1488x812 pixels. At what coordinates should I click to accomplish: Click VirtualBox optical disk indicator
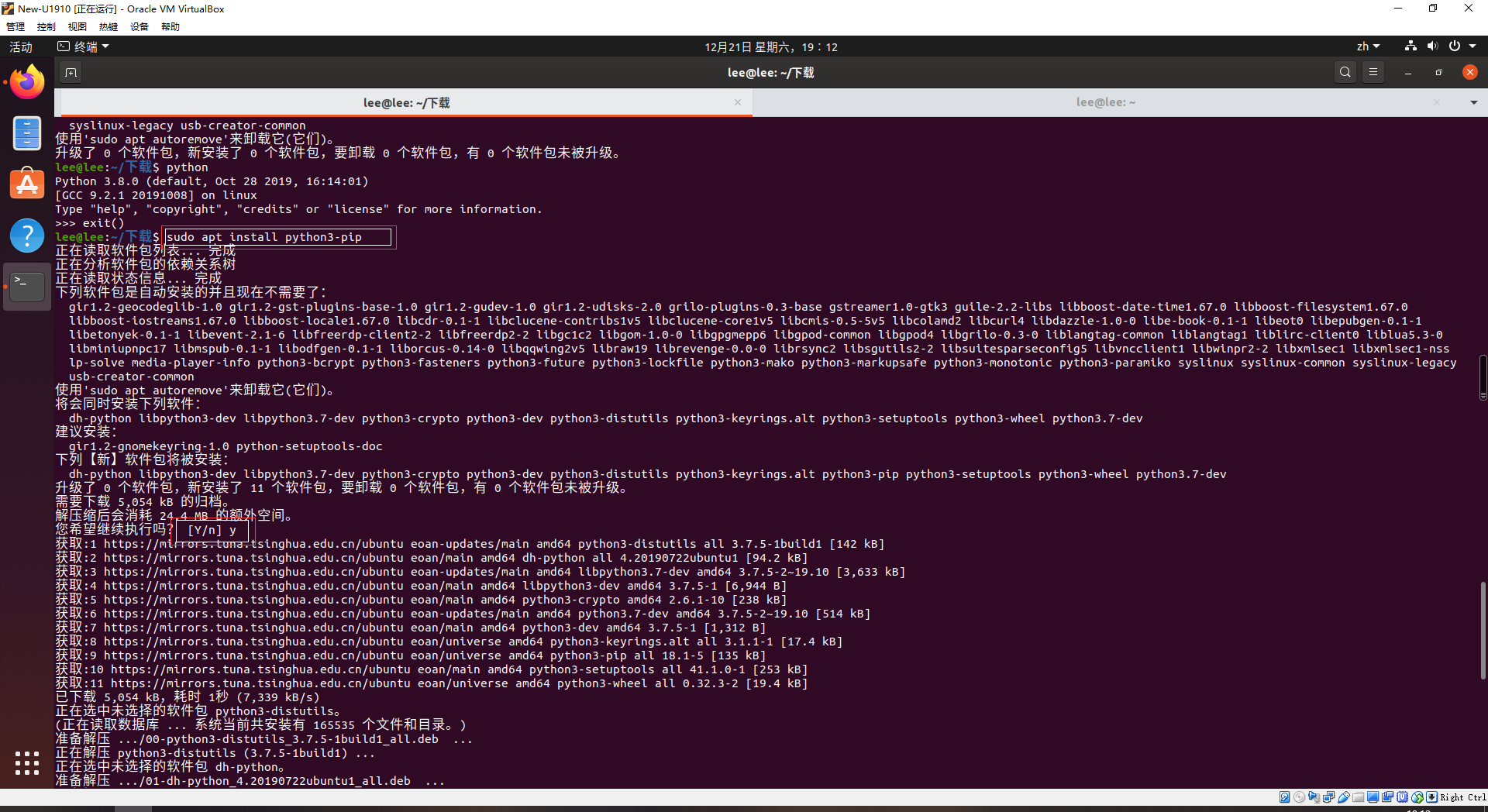pyautogui.click(x=1299, y=797)
